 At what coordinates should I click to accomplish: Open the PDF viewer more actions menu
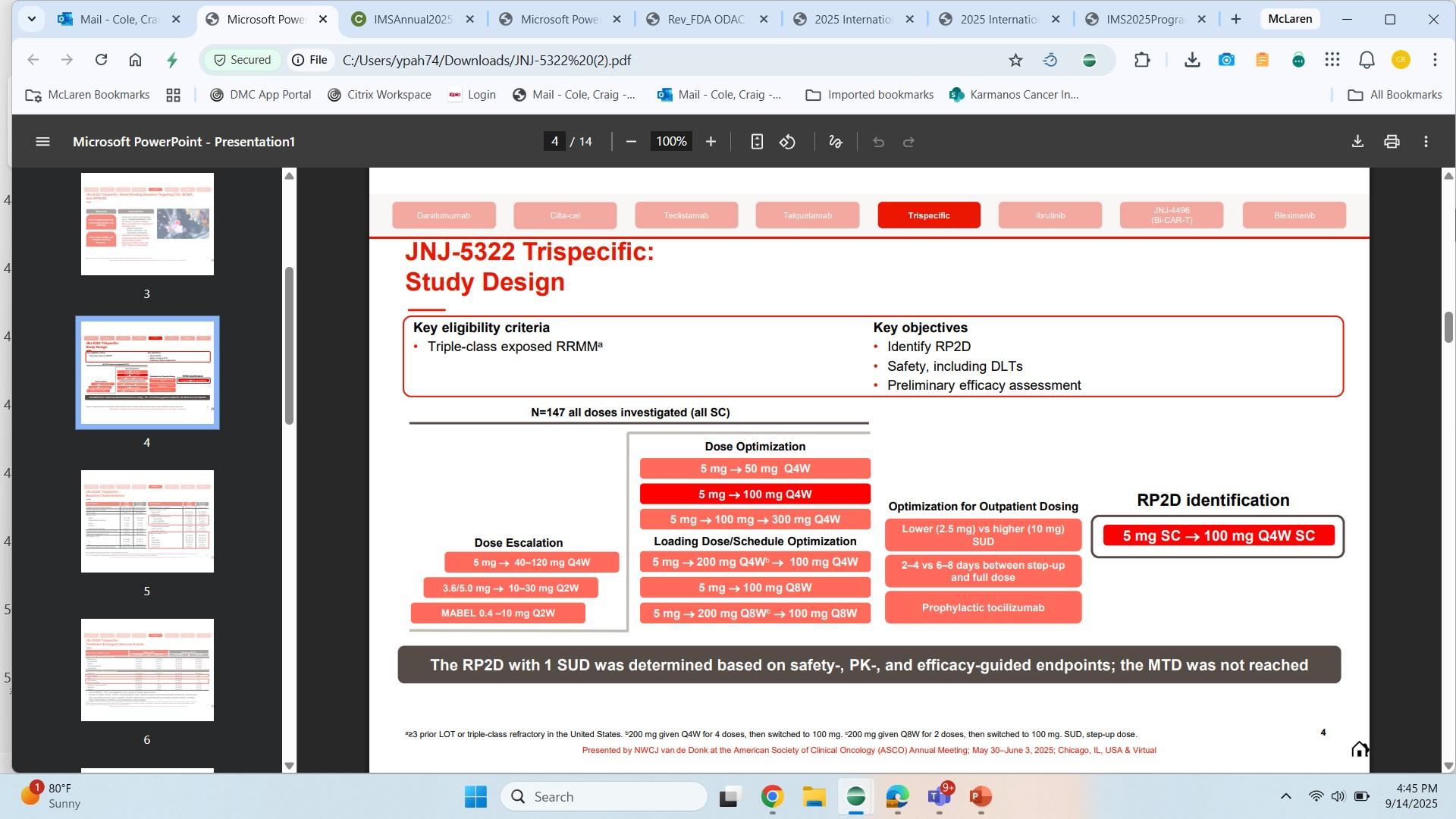tap(1426, 142)
